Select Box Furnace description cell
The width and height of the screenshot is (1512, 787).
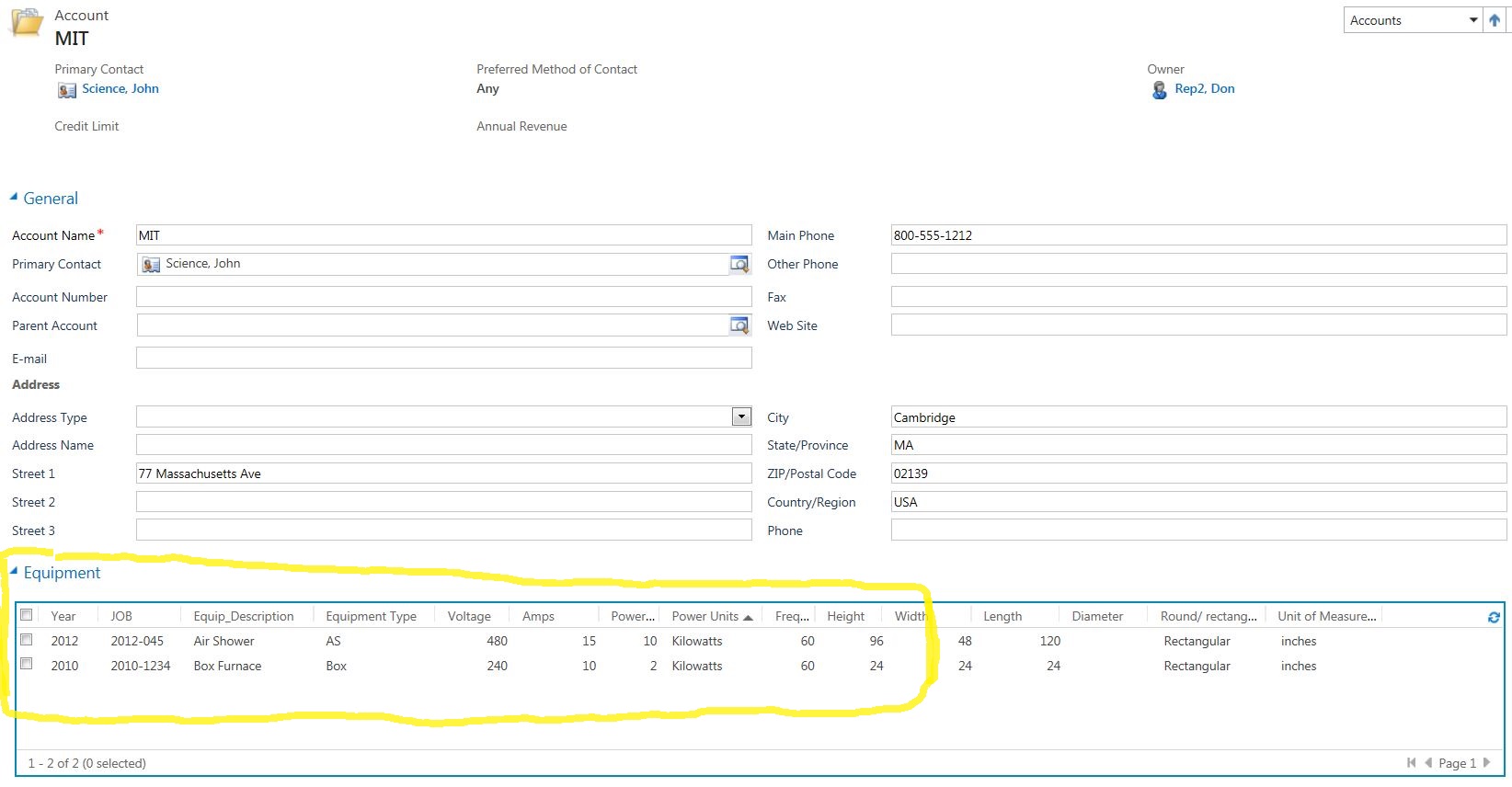[x=227, y=666]
